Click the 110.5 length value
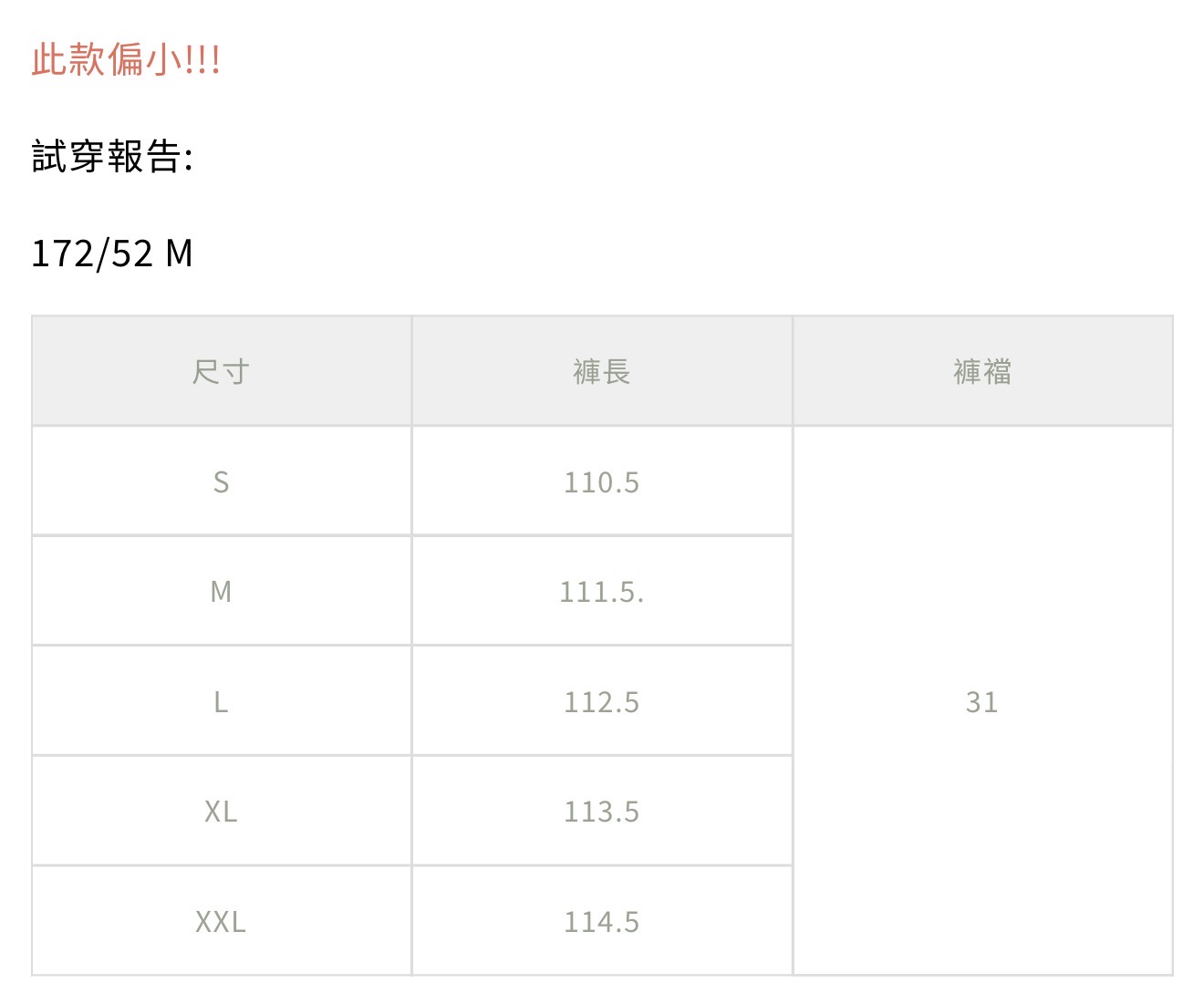The height and width of the screenshot is (1004, 1204). 602,481
